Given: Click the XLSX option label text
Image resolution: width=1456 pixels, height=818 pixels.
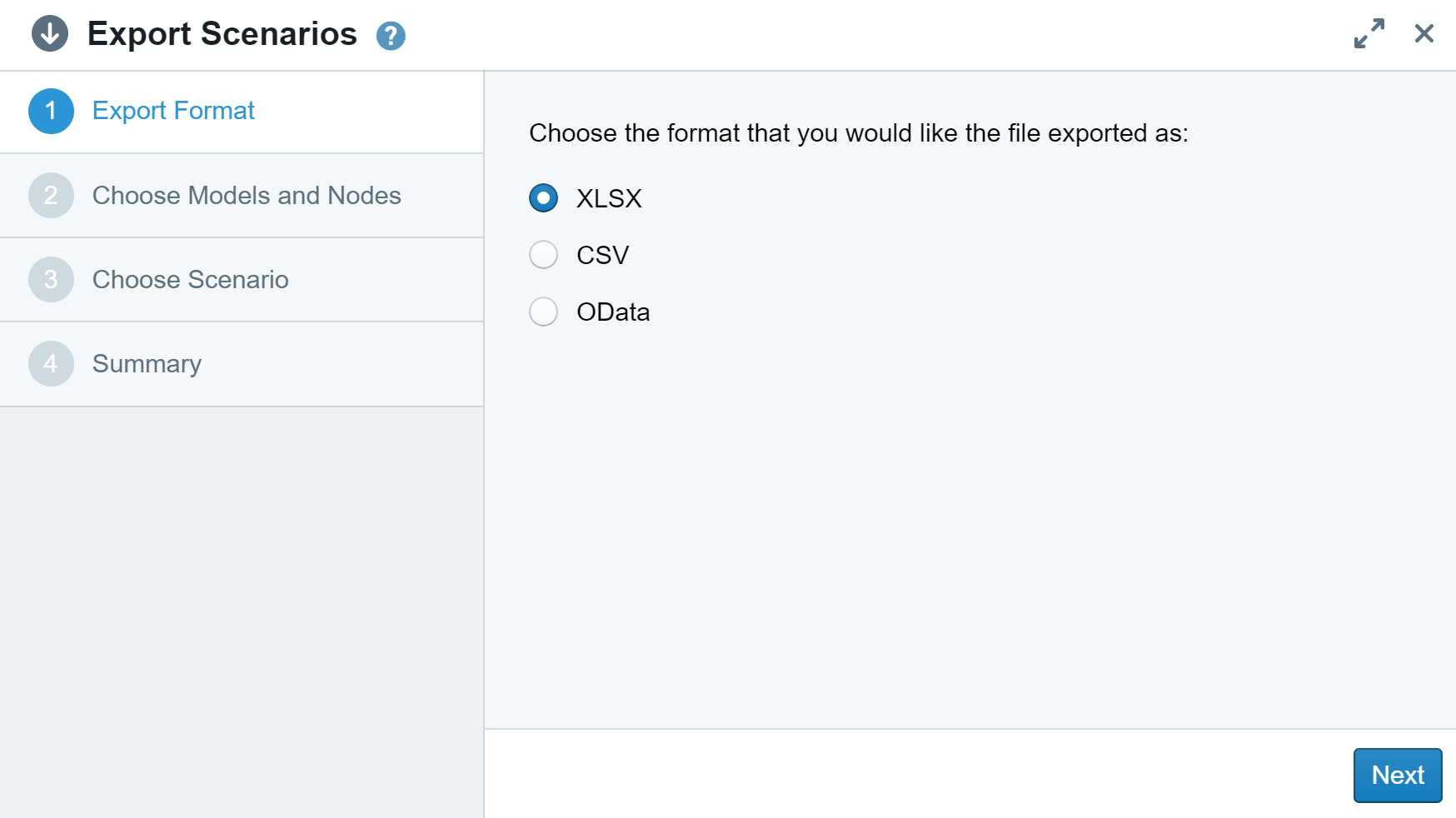Looking at the screenshot, I should [x=609, y=198].
